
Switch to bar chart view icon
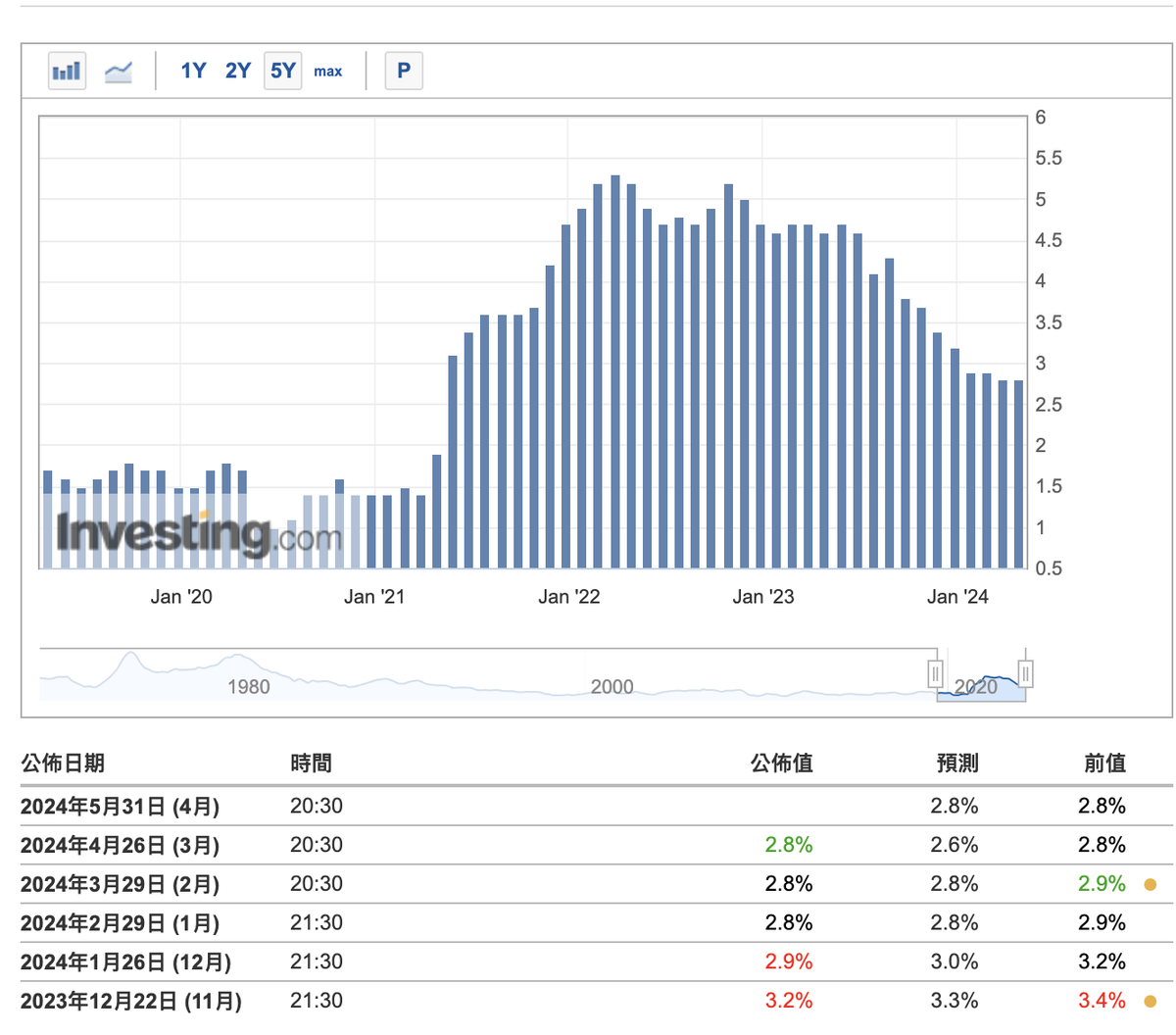(x=67, y=71)
